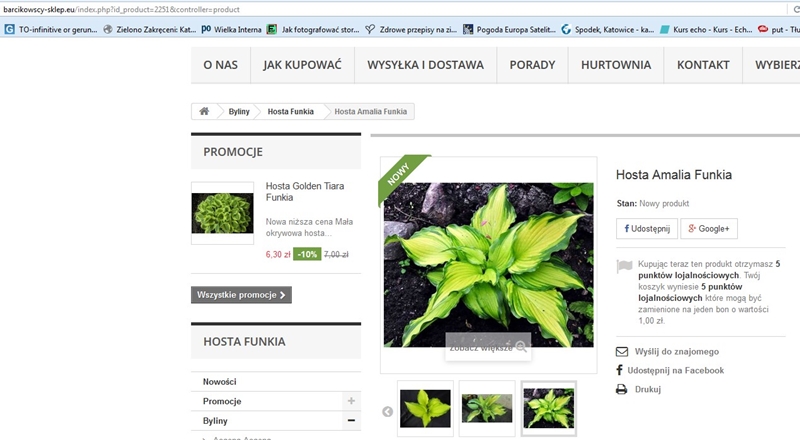This screenshot has height=440, width=800.
Task: Click the Hosta Funkia breadcrumb link
Action: click(x=290, y=112)
